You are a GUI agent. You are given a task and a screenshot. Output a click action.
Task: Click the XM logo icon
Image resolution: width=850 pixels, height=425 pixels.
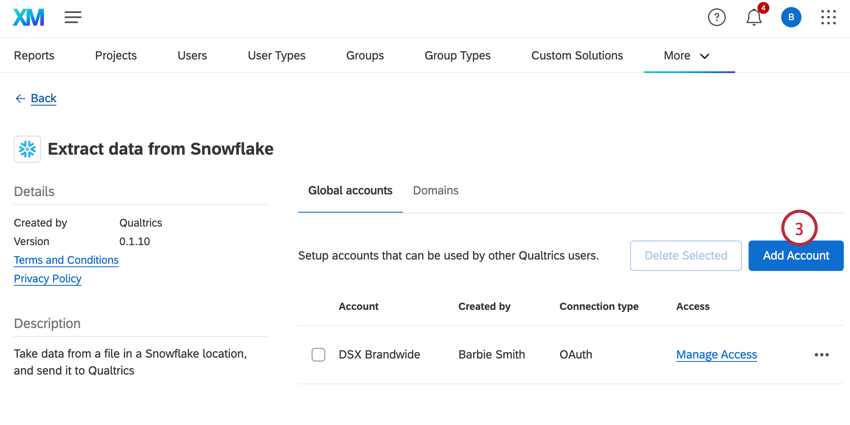[x=29, y=17]
